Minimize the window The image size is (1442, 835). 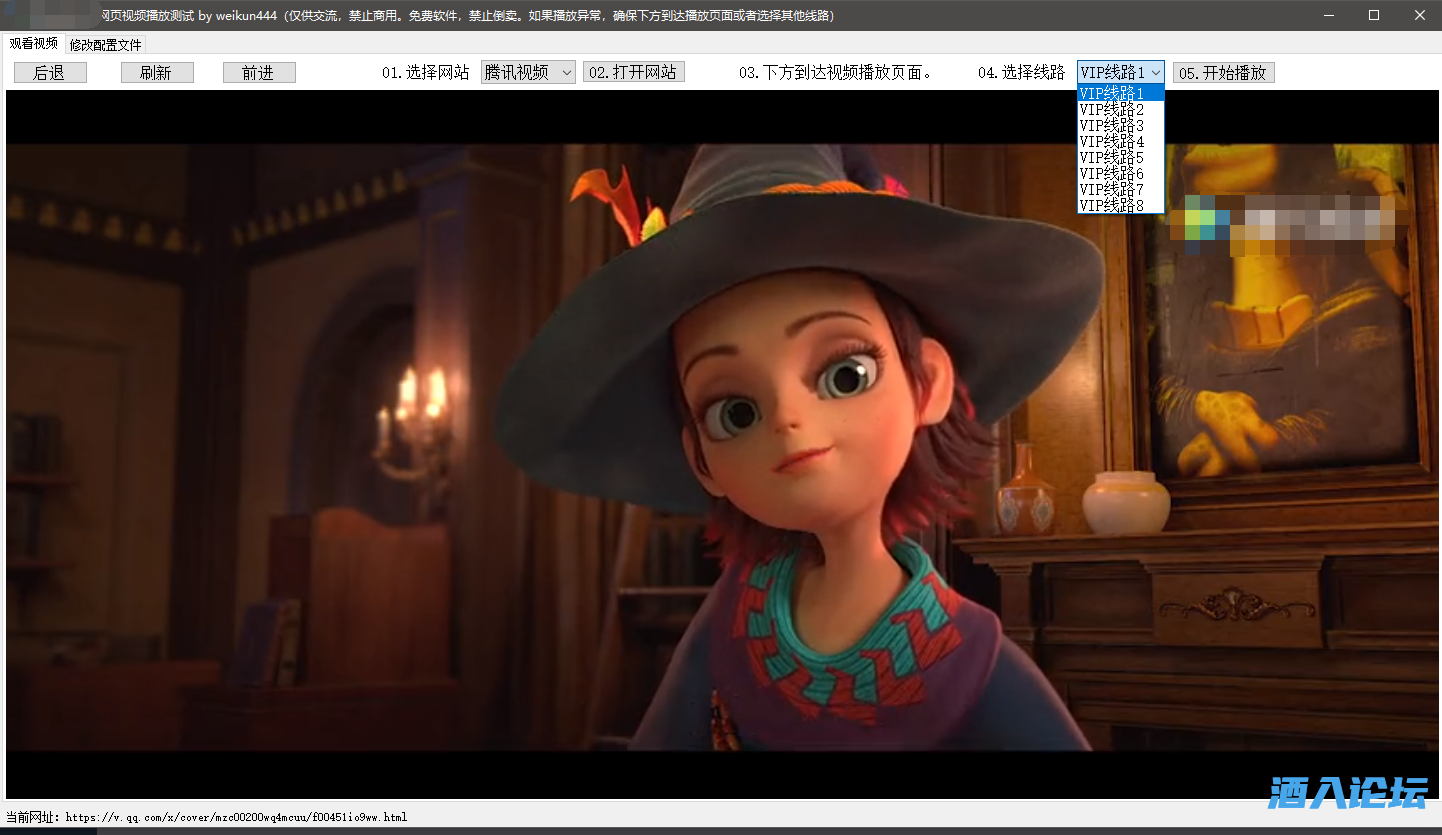[x=1329, y=15]
